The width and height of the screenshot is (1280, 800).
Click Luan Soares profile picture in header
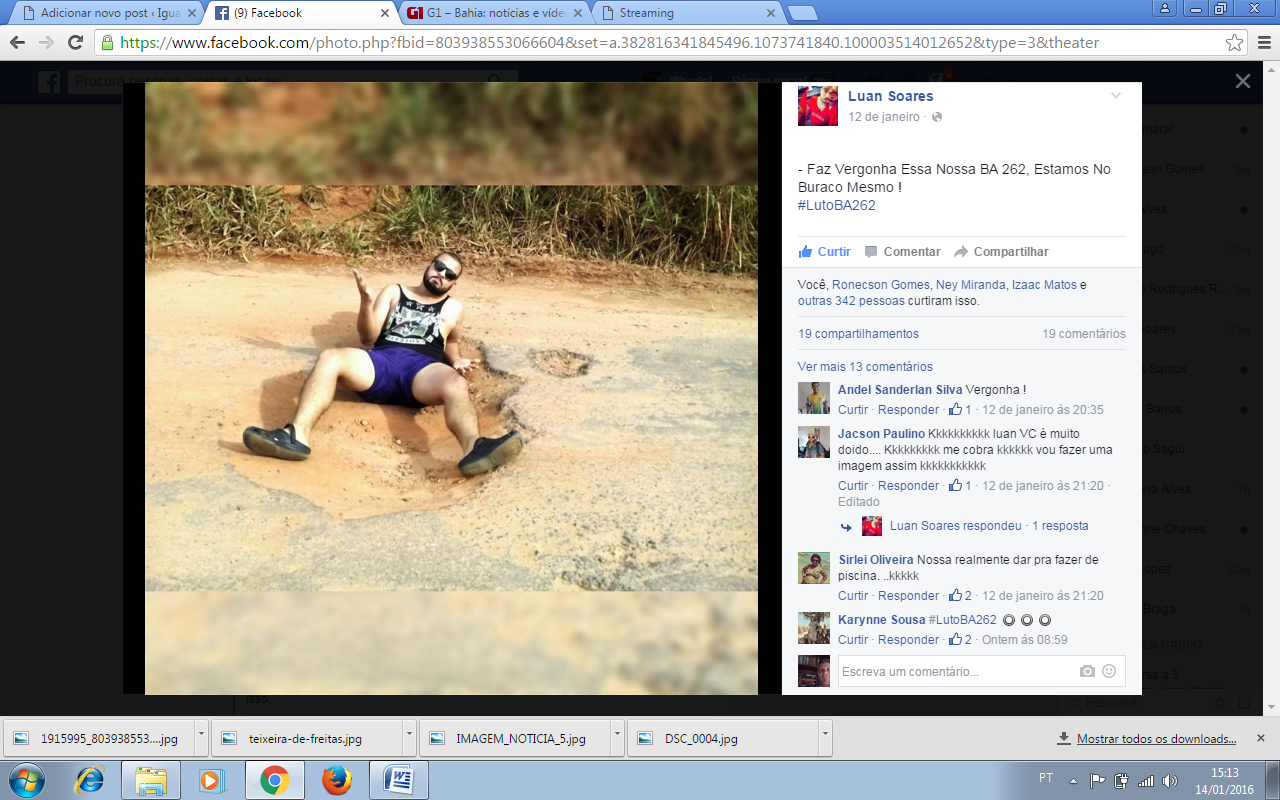tap(818, 106)
